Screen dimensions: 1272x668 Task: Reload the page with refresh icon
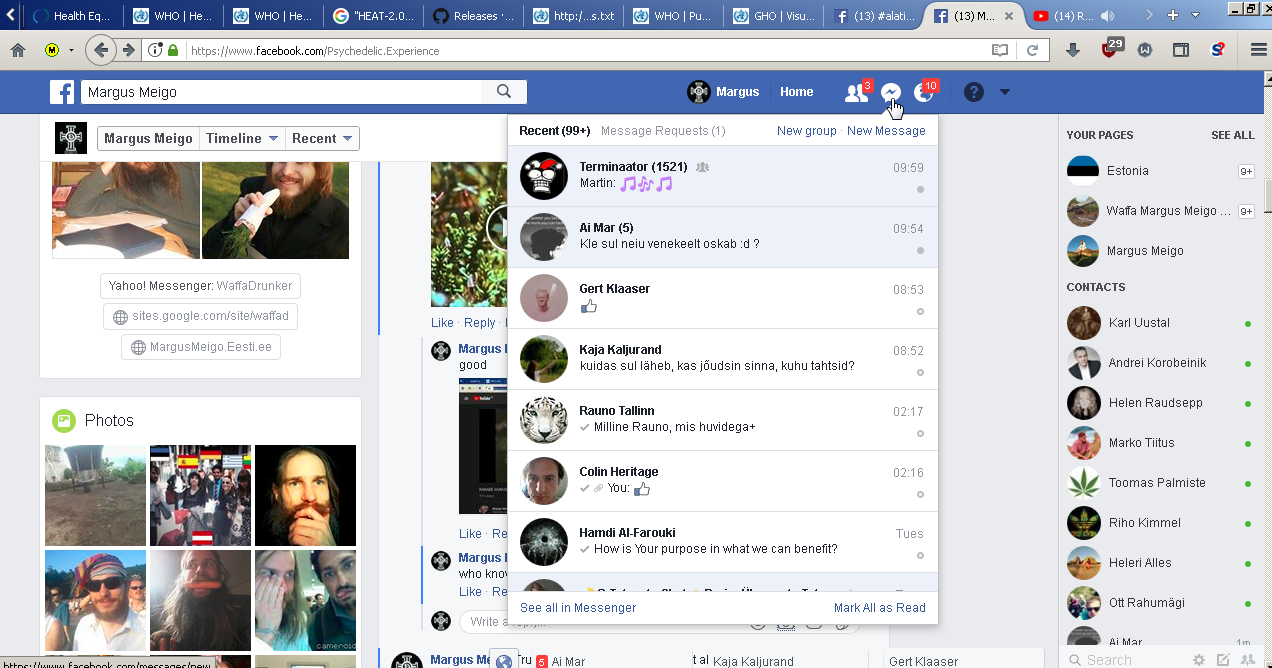coord(1032,50)
